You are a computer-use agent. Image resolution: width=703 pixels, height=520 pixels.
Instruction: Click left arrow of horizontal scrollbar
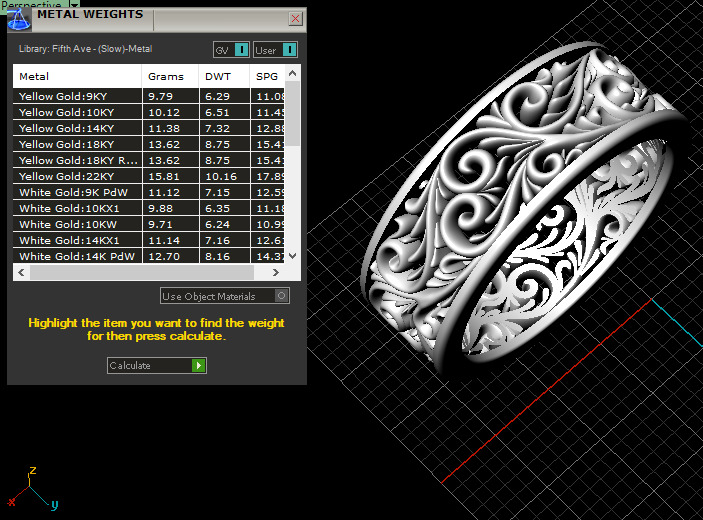(21, 272)
